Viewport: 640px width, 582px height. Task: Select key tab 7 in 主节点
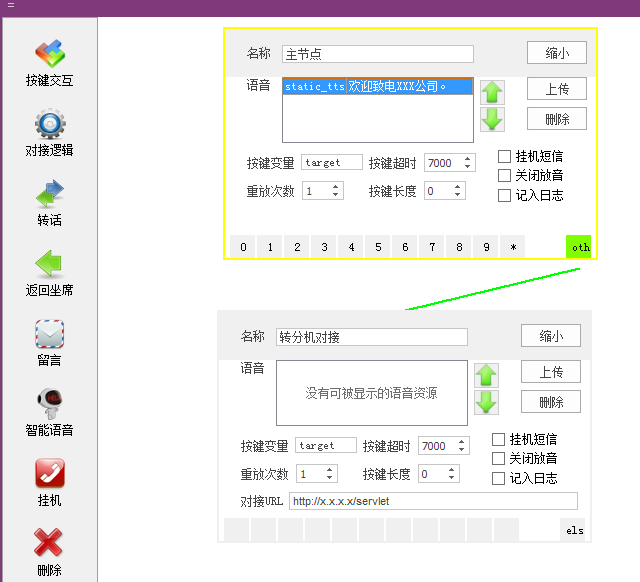tap(432, 247)
